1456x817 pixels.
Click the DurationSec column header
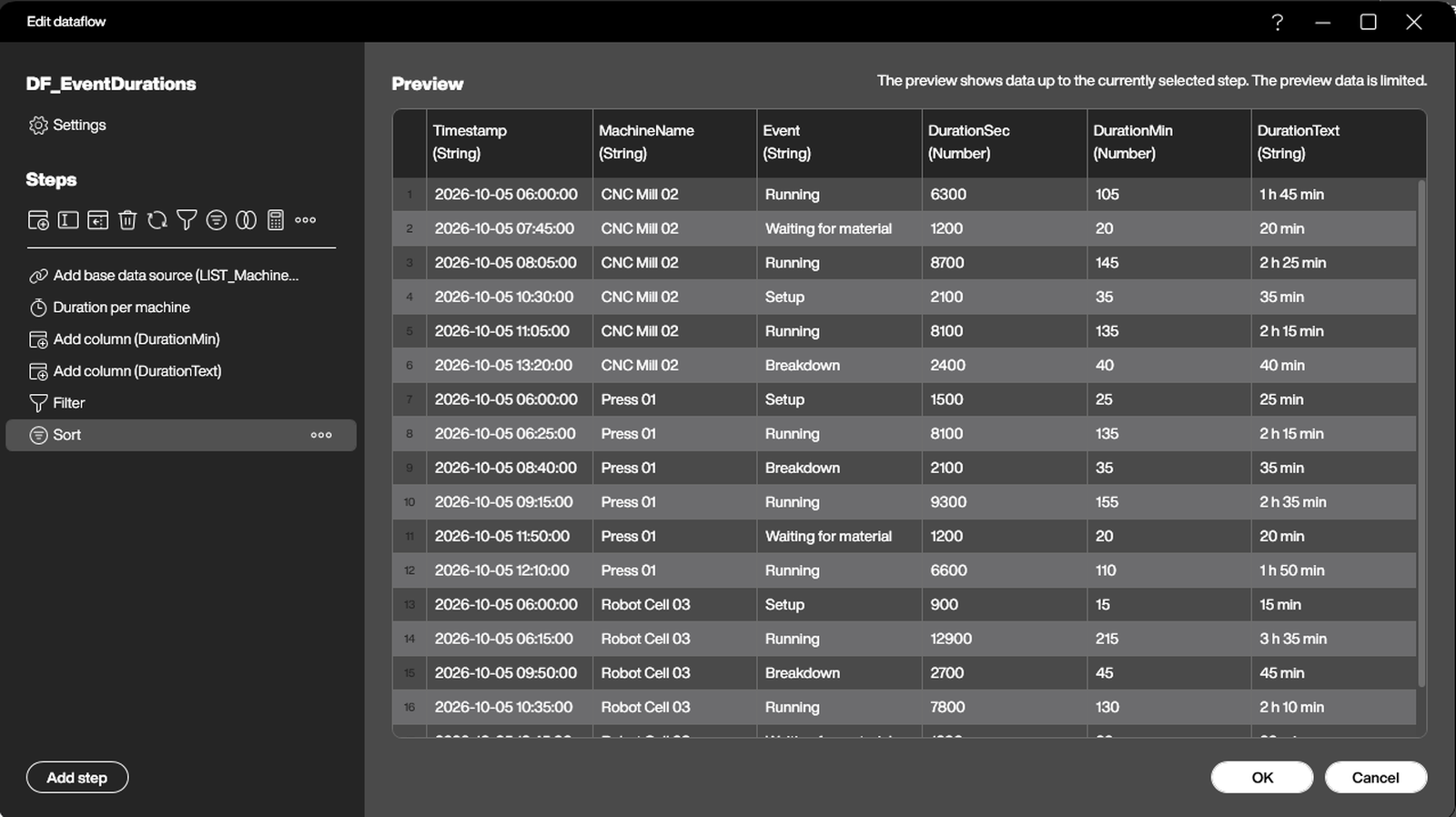[x=1005, y=143]
